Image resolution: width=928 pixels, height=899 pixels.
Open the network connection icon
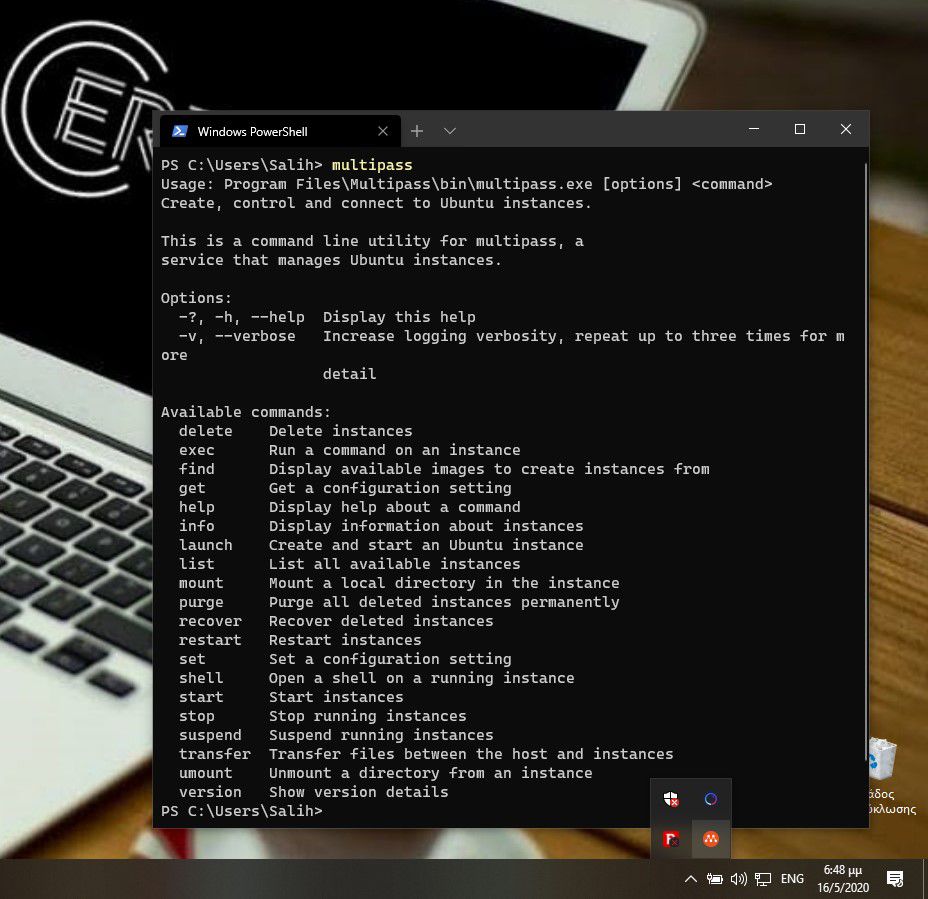[763, 879]
